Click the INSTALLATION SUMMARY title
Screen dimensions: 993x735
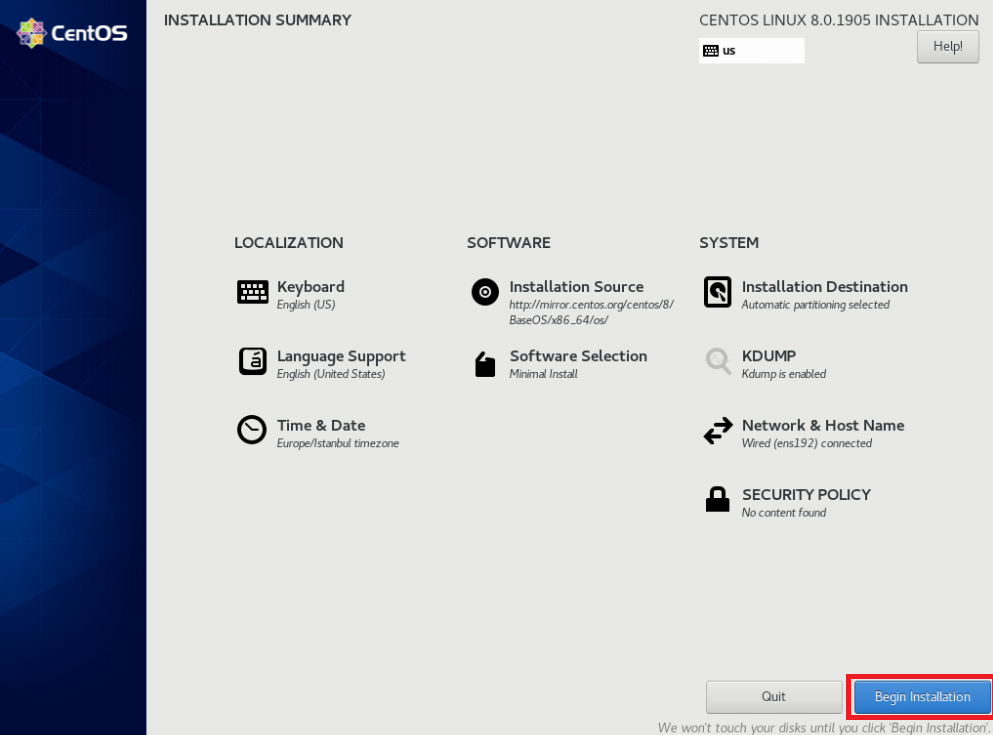point(258,20)
